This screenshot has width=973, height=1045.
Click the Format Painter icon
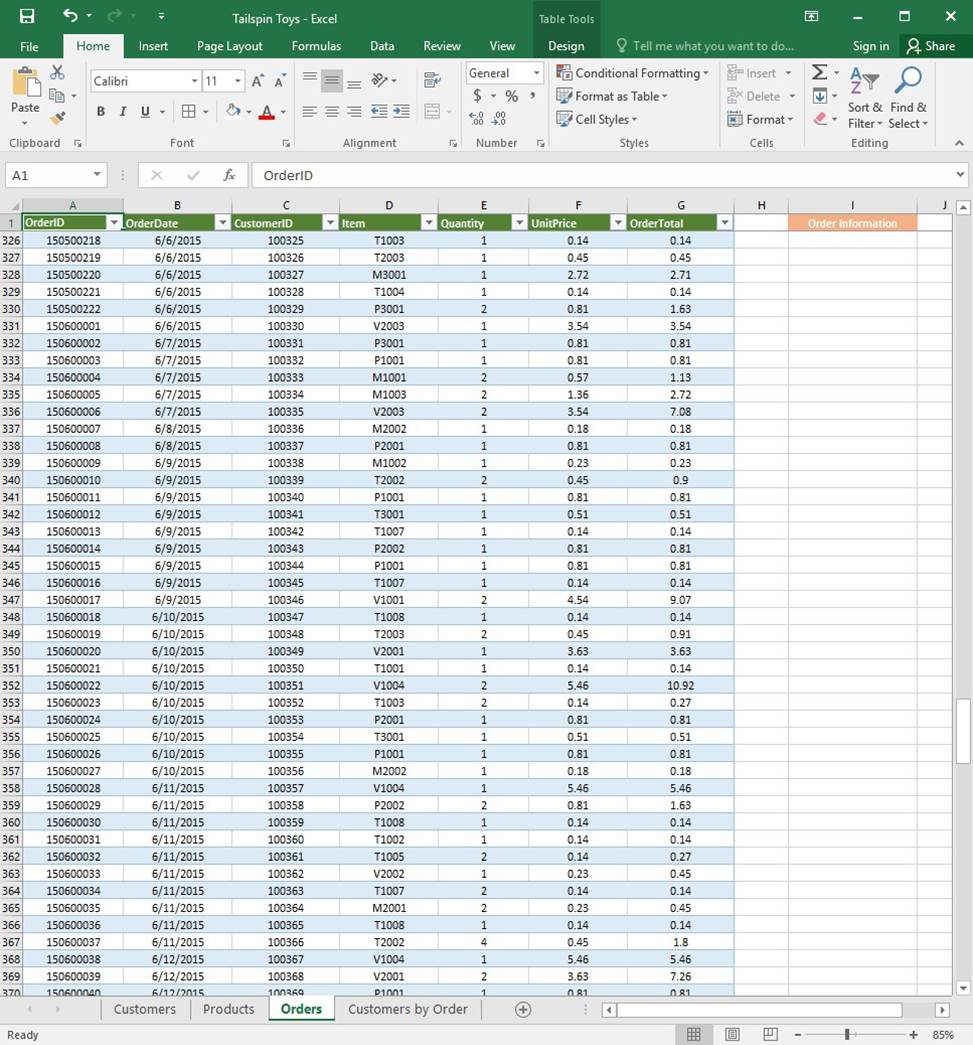(57, 118)
